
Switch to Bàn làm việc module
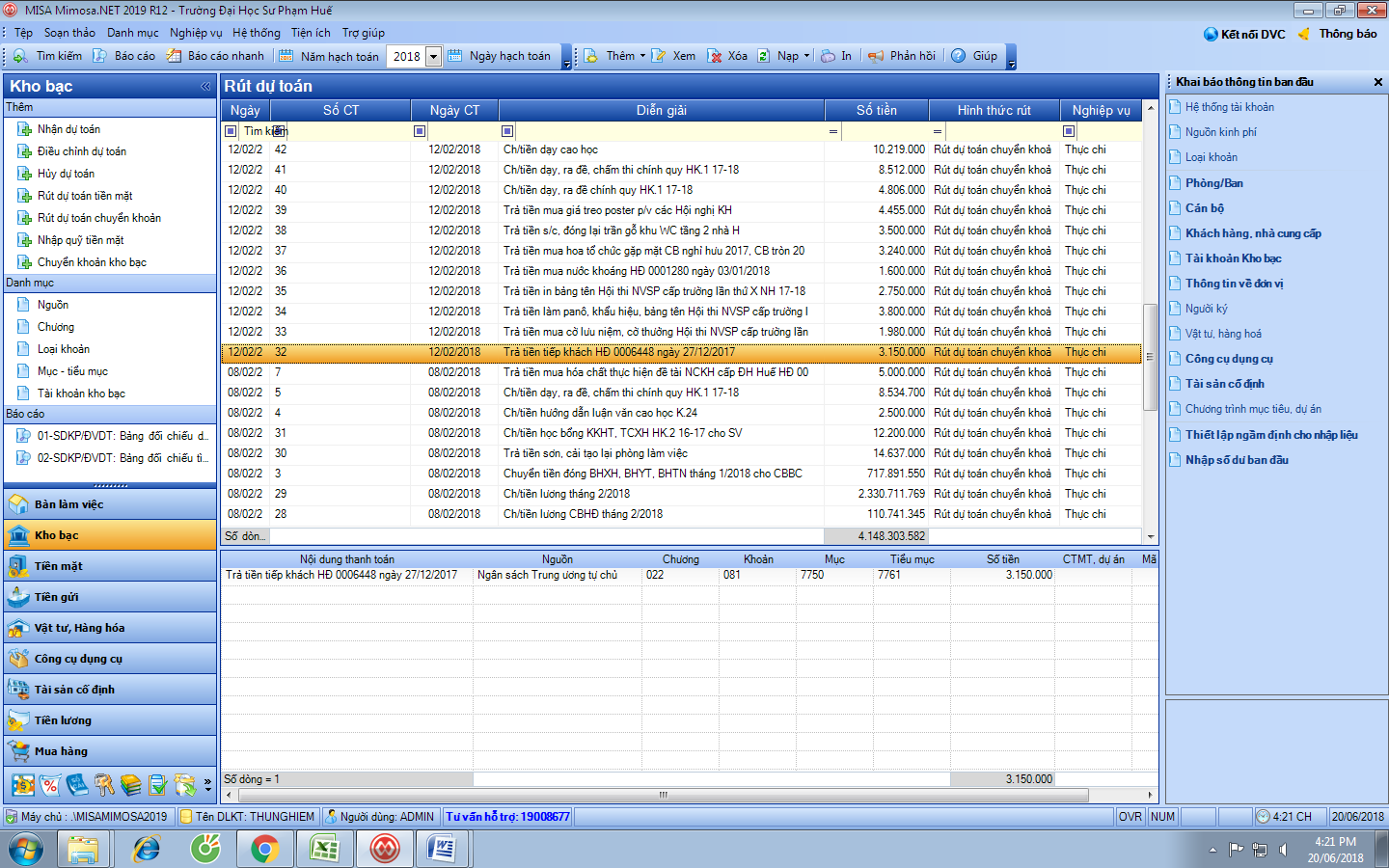tap(110, 504)
